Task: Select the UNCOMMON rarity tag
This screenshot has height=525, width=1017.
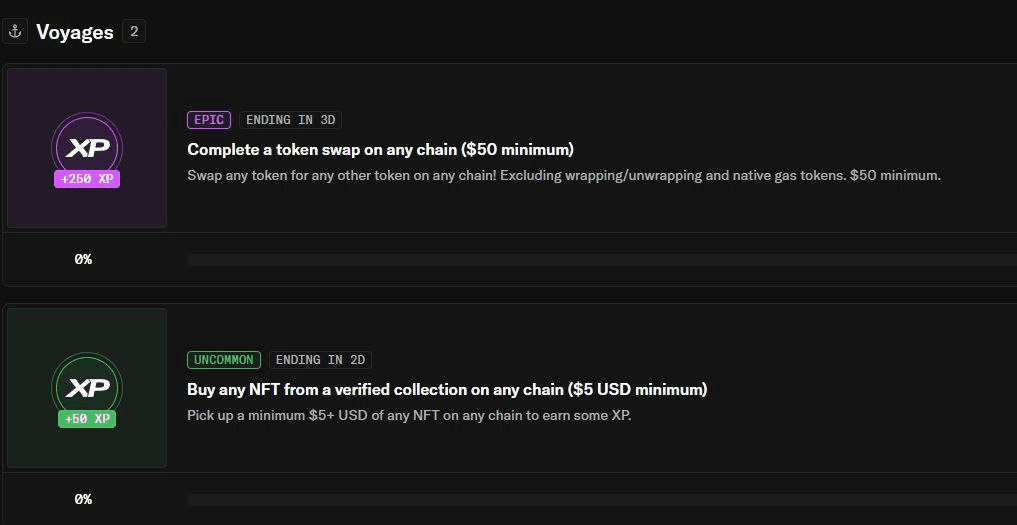Action: tap(224, 360)
